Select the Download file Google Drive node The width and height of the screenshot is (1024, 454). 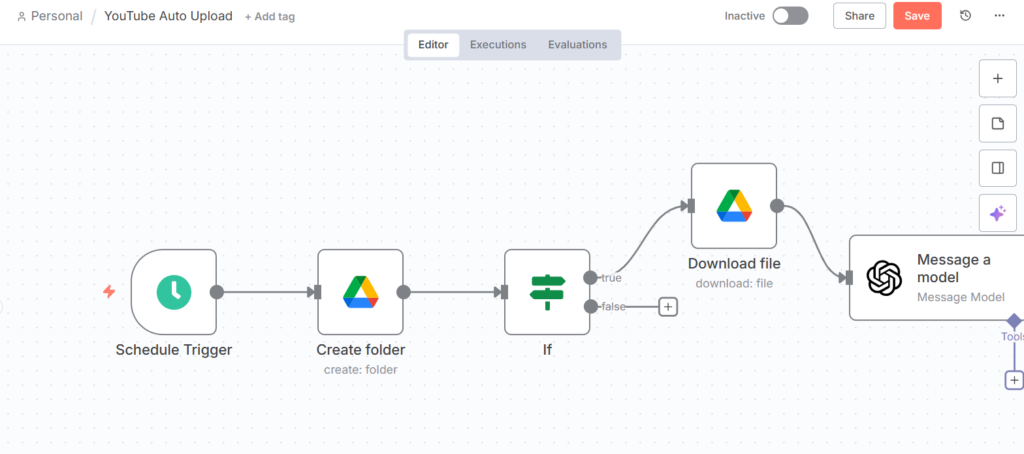[x=733, y=206]
